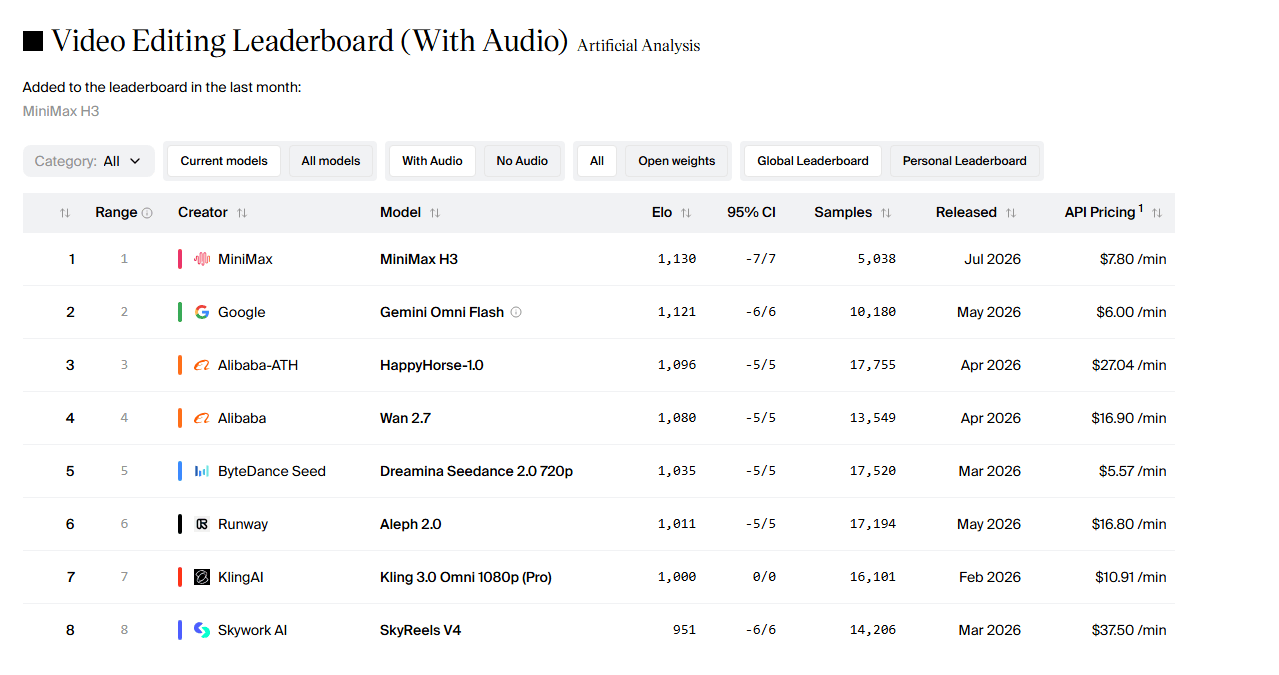Screen dimensions: 1279x675
Task: Click the Wan 2.7 table row
Action: coord(599,418)
